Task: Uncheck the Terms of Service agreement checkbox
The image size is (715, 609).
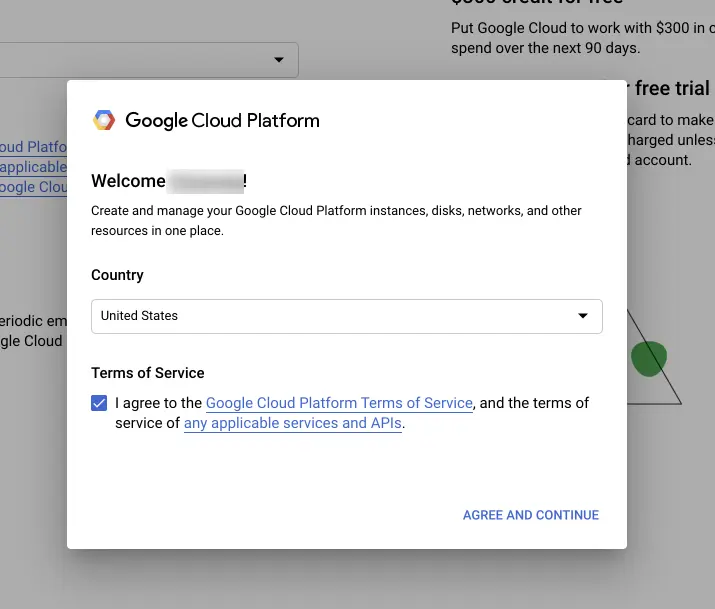Action: pos(99,403)
